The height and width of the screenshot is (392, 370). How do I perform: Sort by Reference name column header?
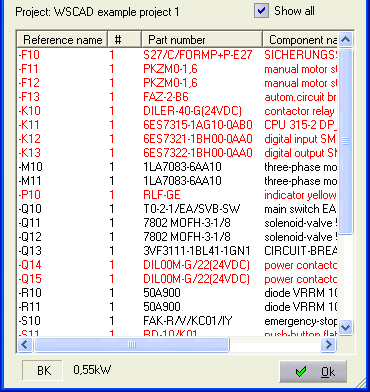tap(62, 40)
